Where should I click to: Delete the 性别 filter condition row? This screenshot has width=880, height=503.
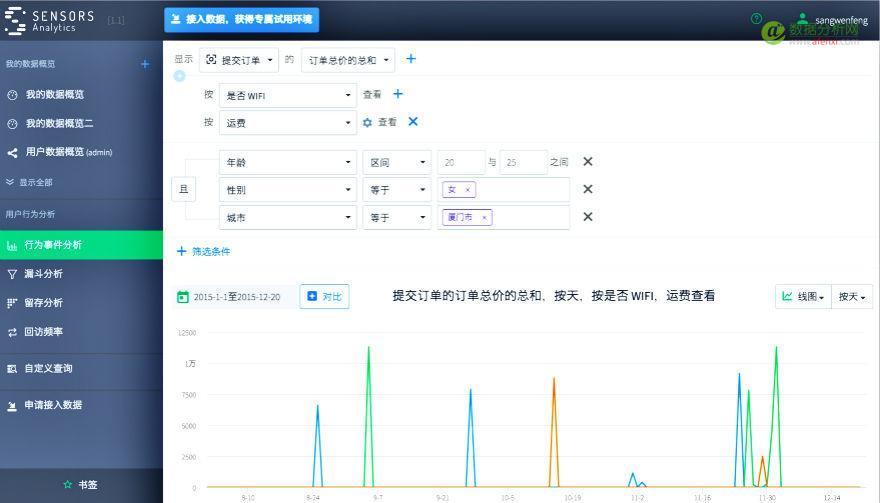tap(588, 189)
